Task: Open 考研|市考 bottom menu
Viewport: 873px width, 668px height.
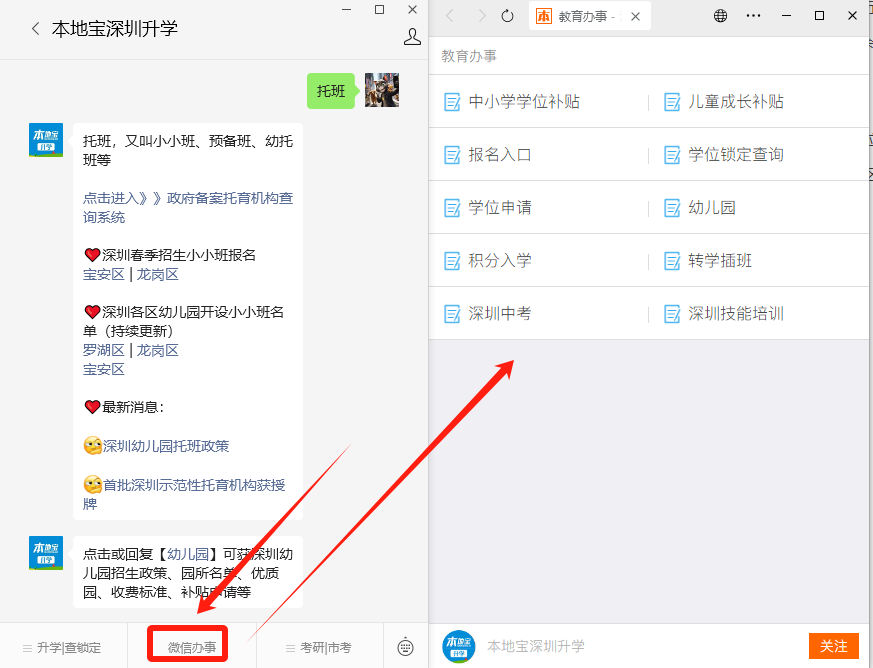Action: (320, 647)
